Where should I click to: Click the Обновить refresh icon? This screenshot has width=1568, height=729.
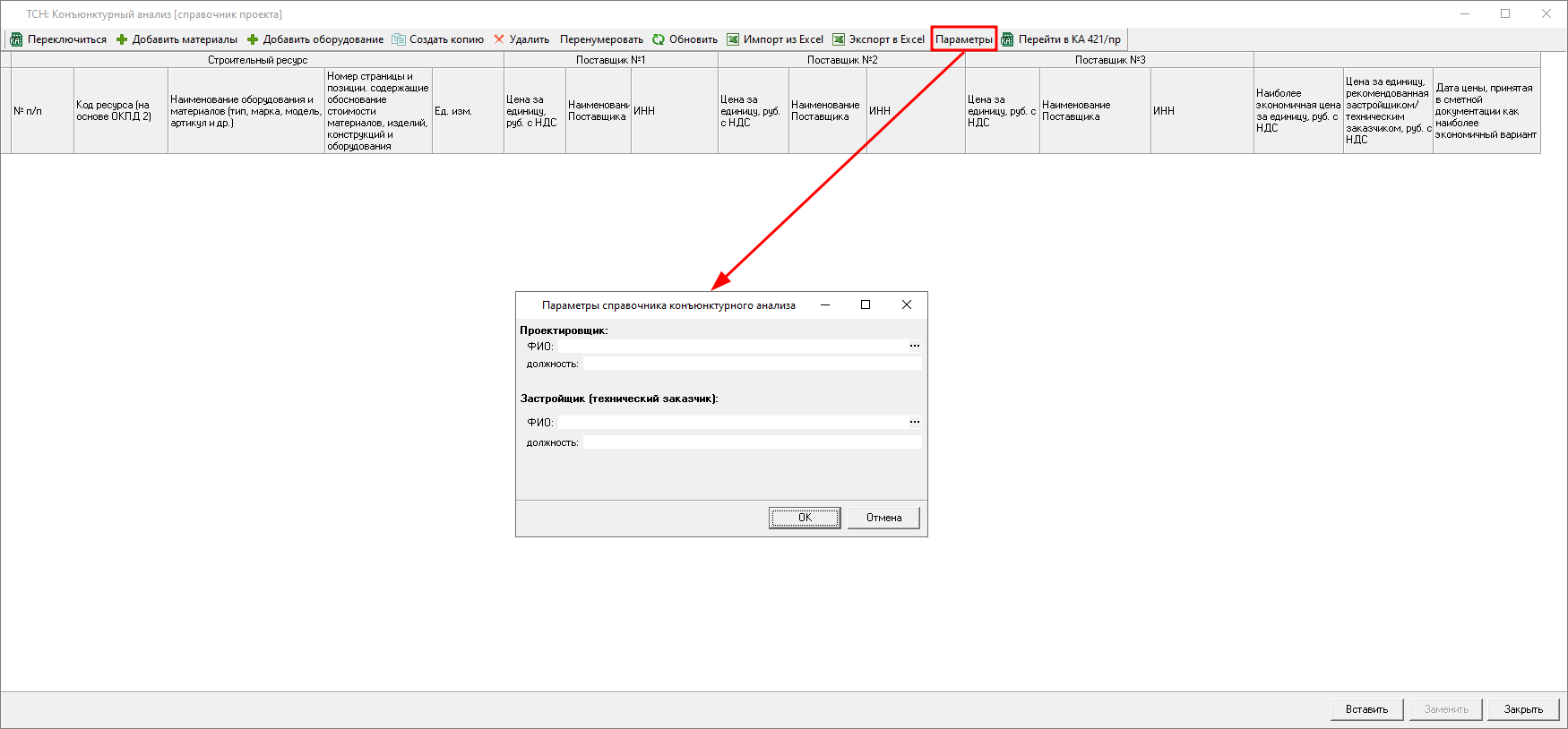(659, 39)
